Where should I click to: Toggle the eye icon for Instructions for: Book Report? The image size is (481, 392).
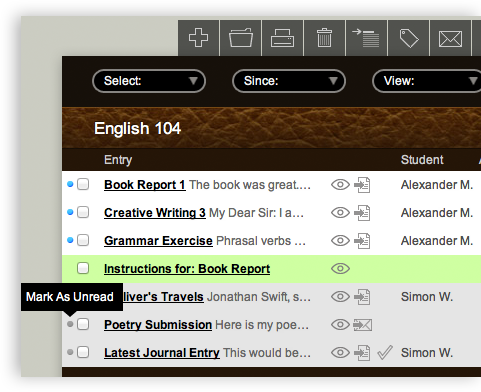coord(340,268)
